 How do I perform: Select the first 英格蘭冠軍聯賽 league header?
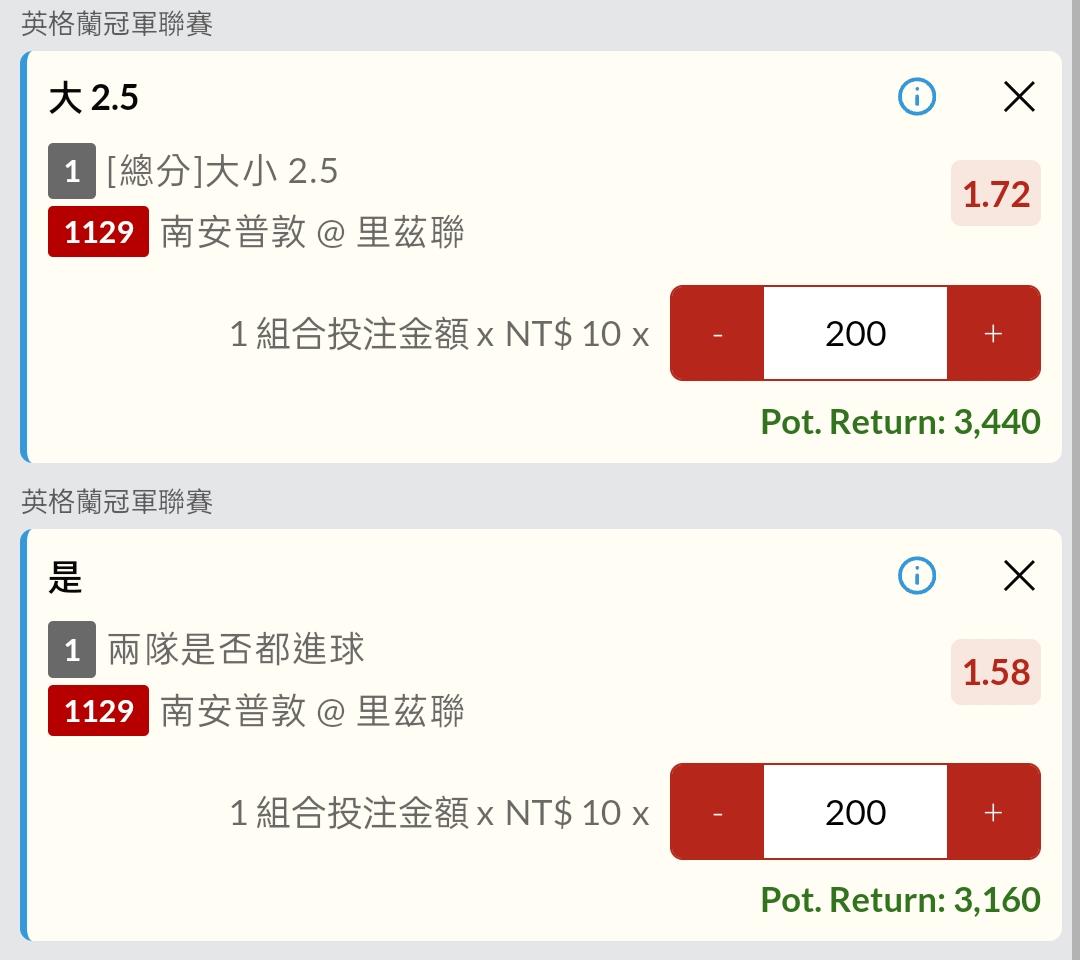point(116,23)
